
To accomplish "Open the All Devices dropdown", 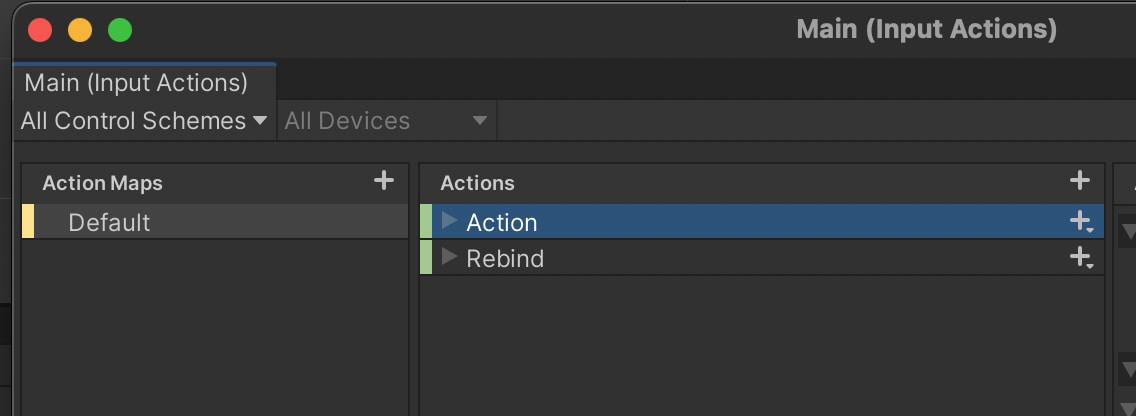I will (385, 121).
